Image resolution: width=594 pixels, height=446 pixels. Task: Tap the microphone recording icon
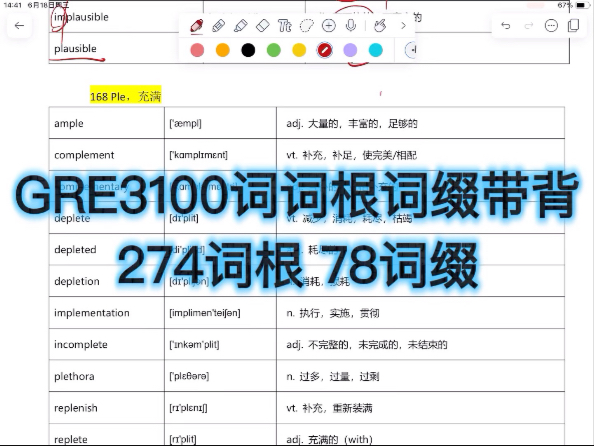(351, 26)
